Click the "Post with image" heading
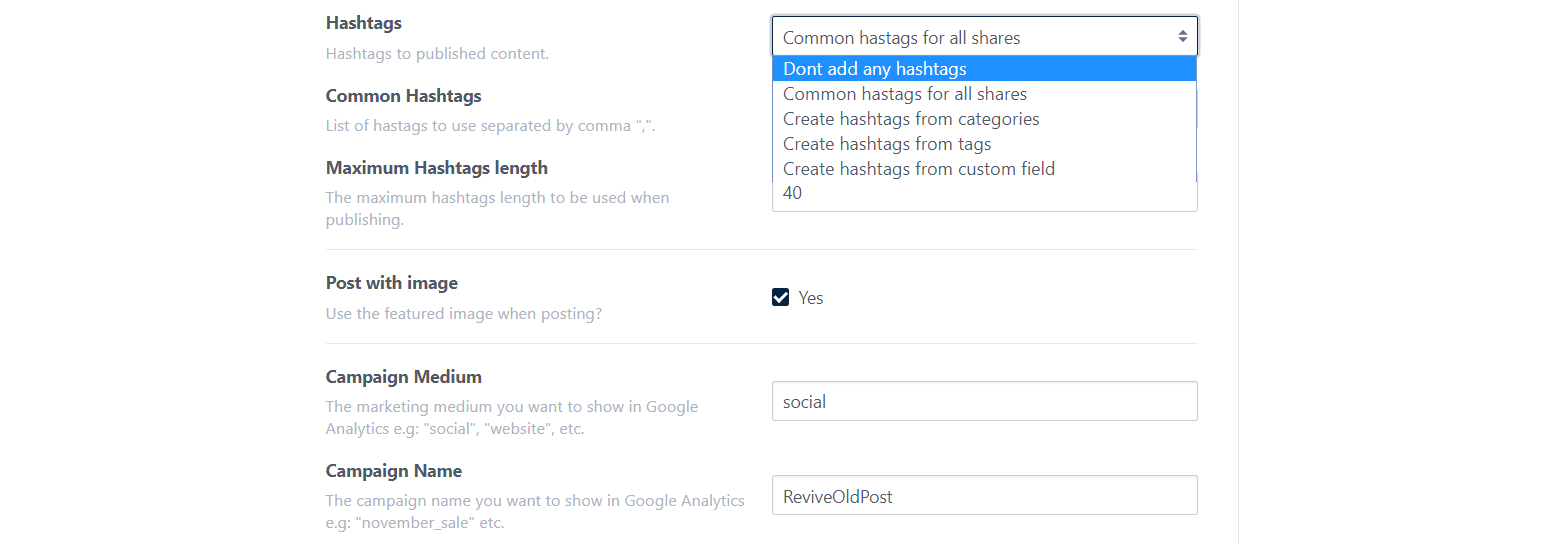The height and width of the screenshot is (544, 1548). 392,283
